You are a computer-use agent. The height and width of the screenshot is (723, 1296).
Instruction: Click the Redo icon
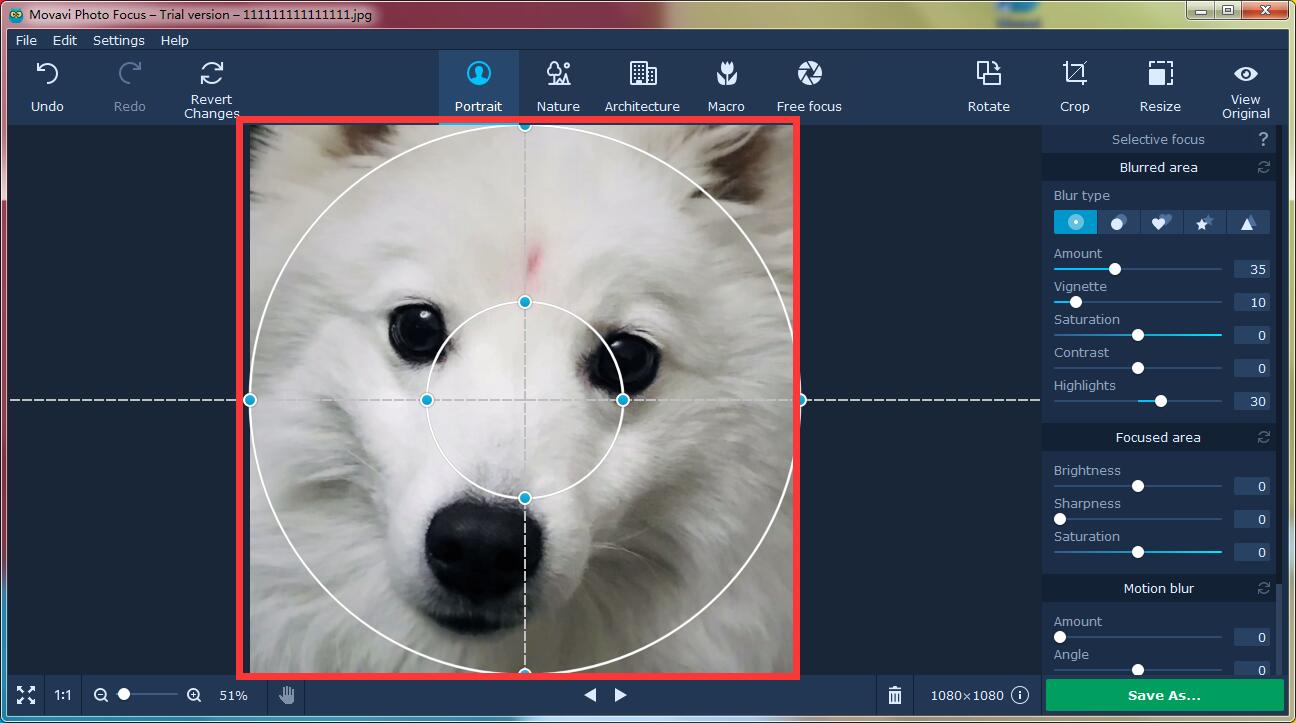click(129, 74)
